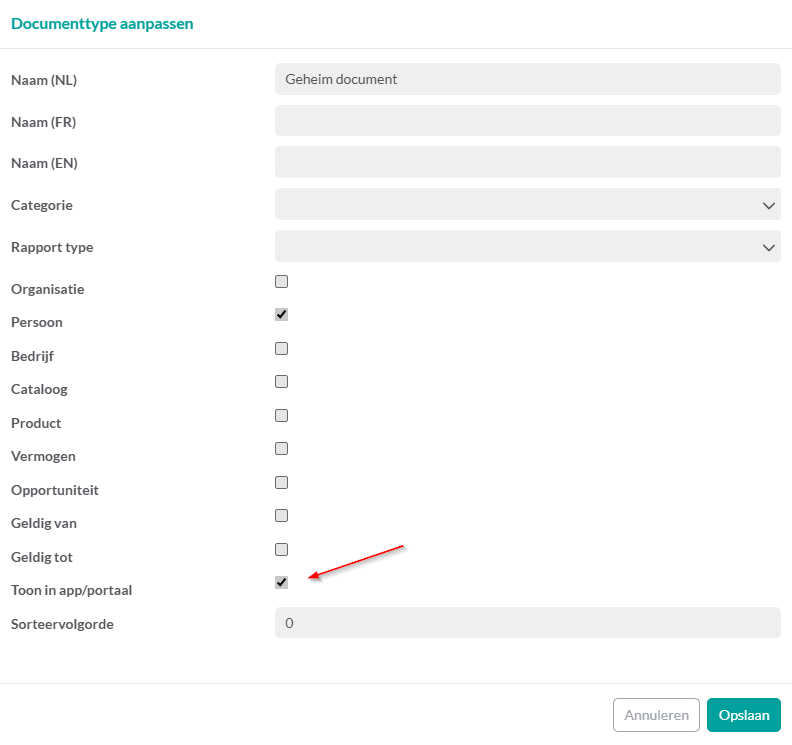Click the Naam (FR) input field

(x=527, y=121)
